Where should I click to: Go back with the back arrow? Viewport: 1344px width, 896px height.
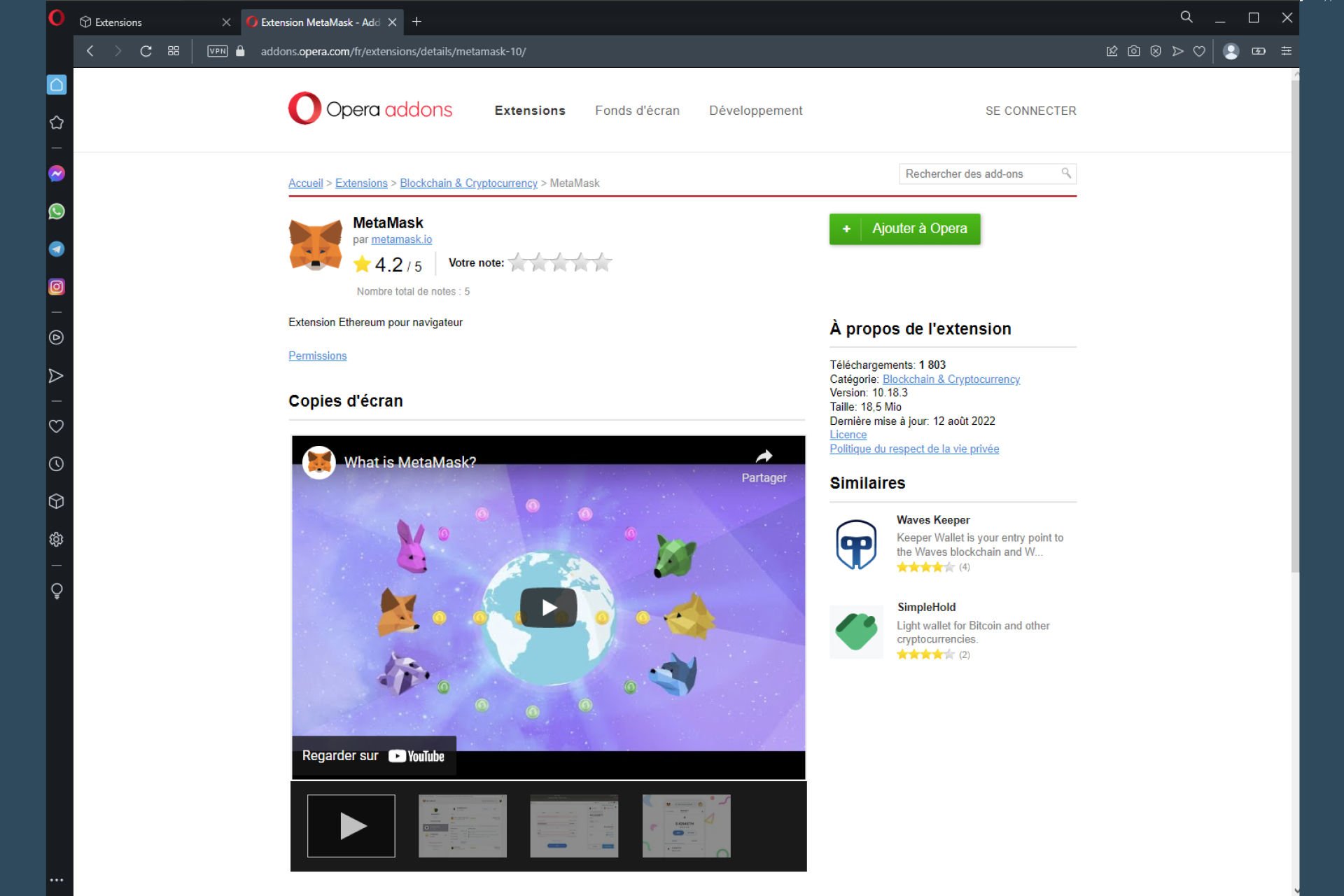pos(90,51)
